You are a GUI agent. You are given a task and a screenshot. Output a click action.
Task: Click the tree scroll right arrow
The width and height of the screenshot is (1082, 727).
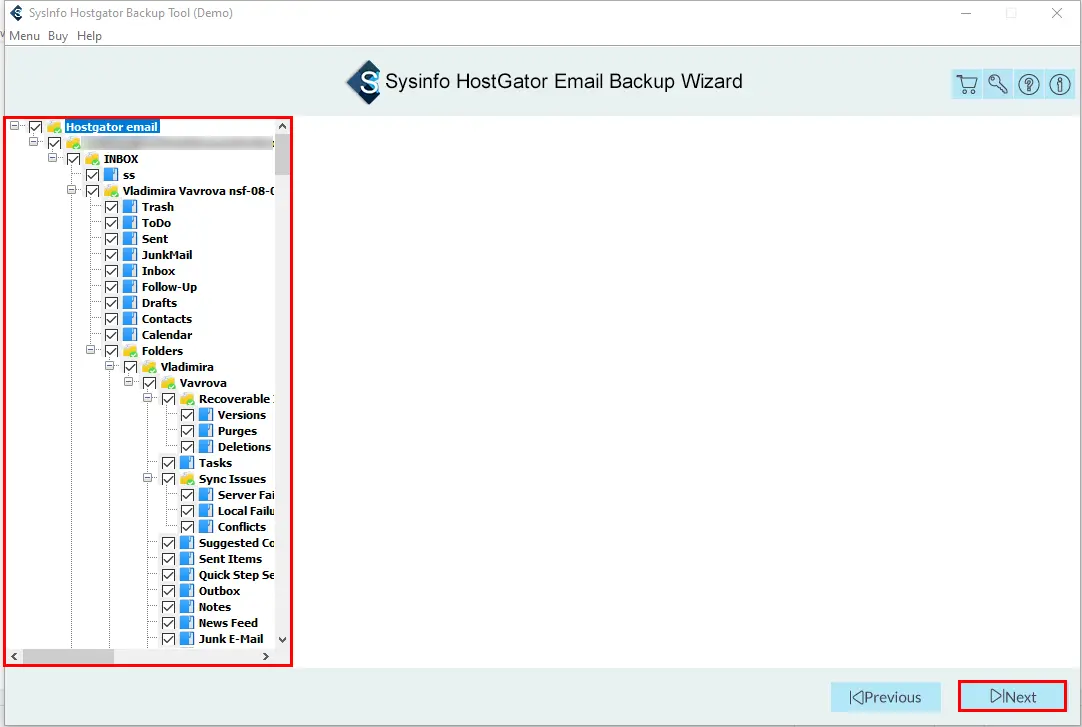266,657
